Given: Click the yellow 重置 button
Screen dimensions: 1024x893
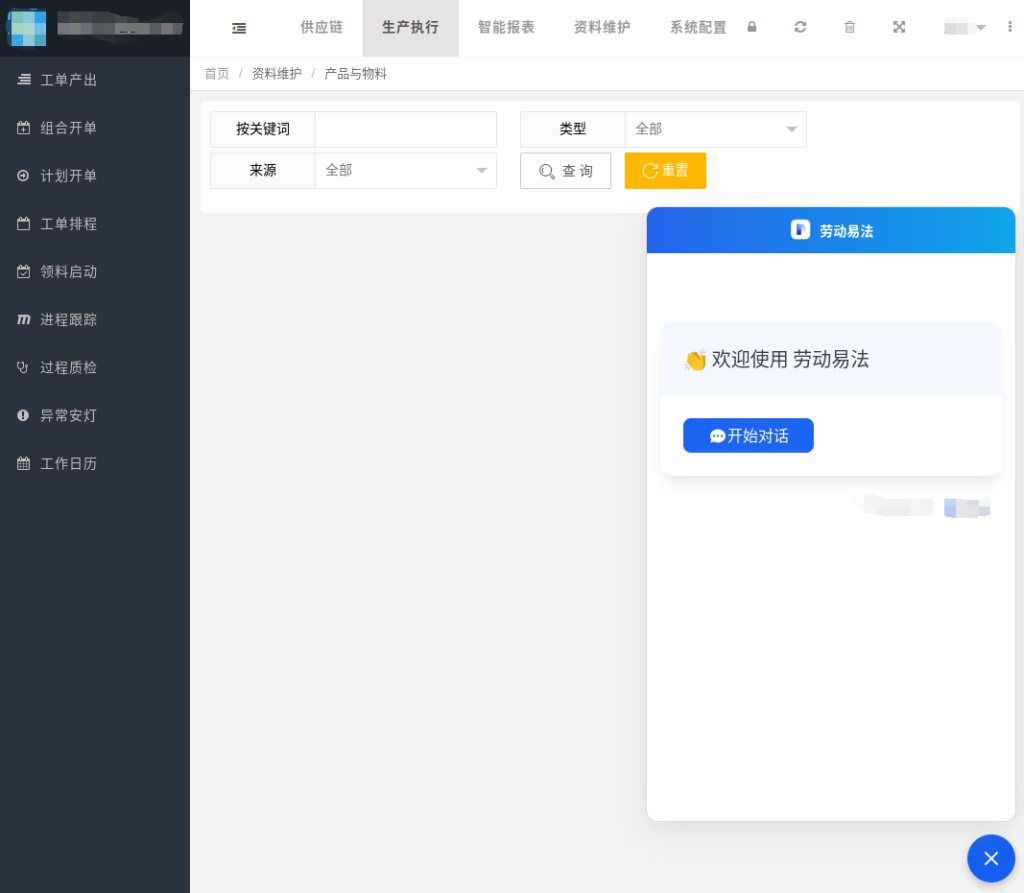Looking at the screenshot, I should point(665,171).
